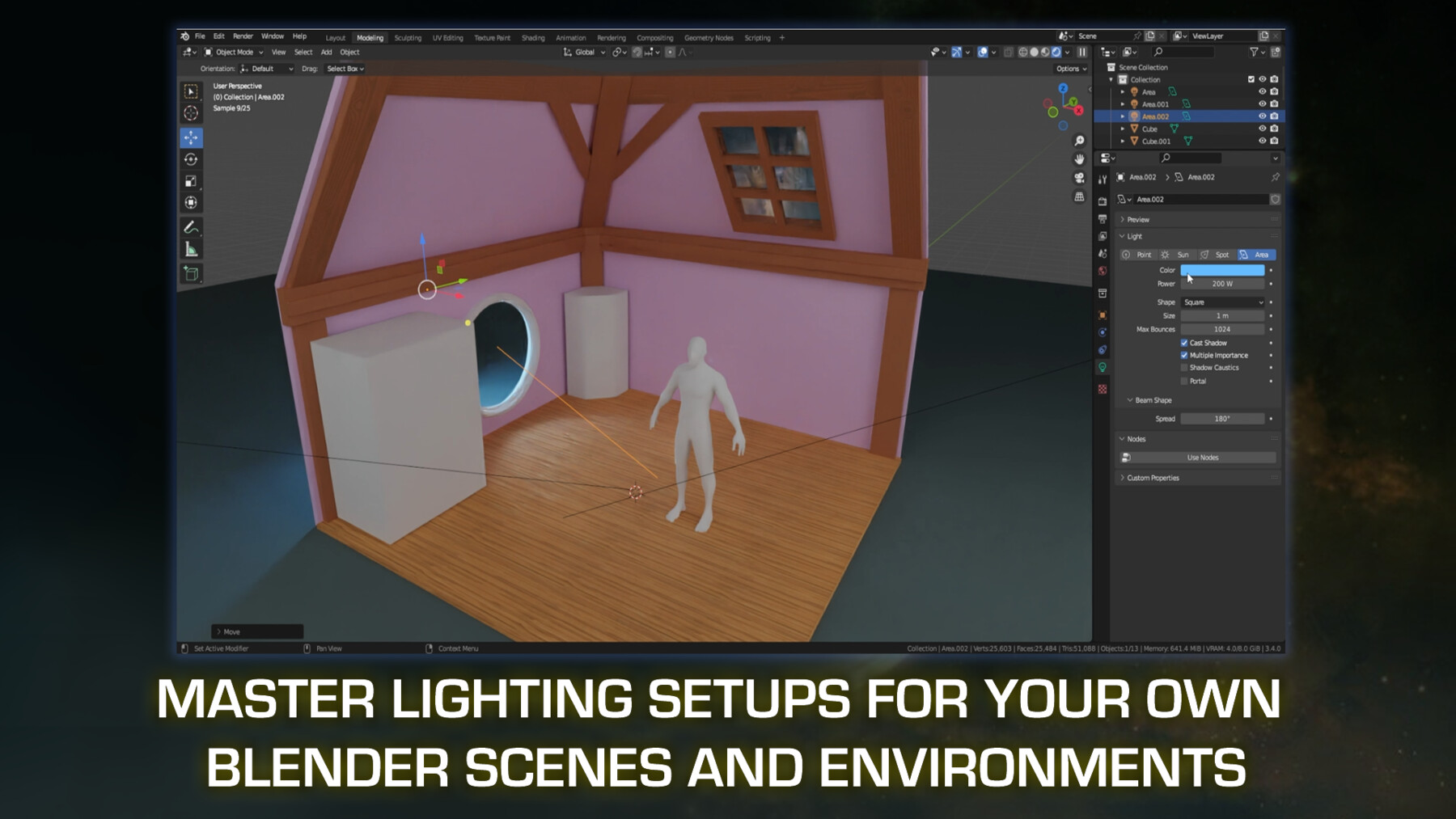Disable Cast Shadow for Area.002

[1184, 343]
